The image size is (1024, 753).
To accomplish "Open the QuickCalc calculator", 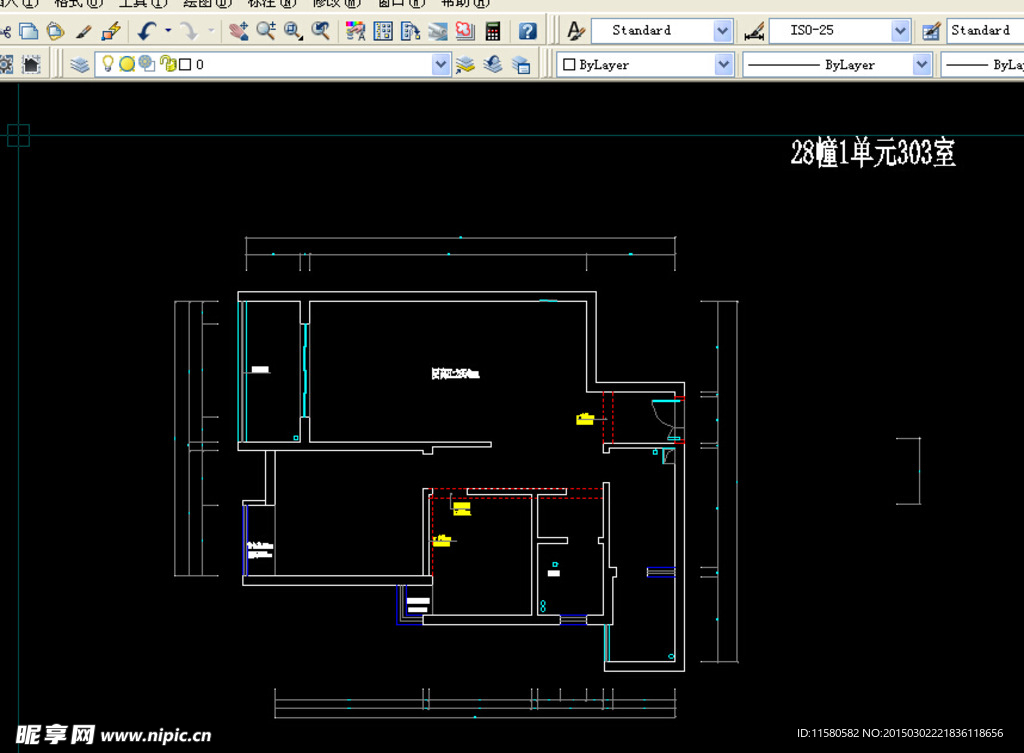I will coord(492,31).
